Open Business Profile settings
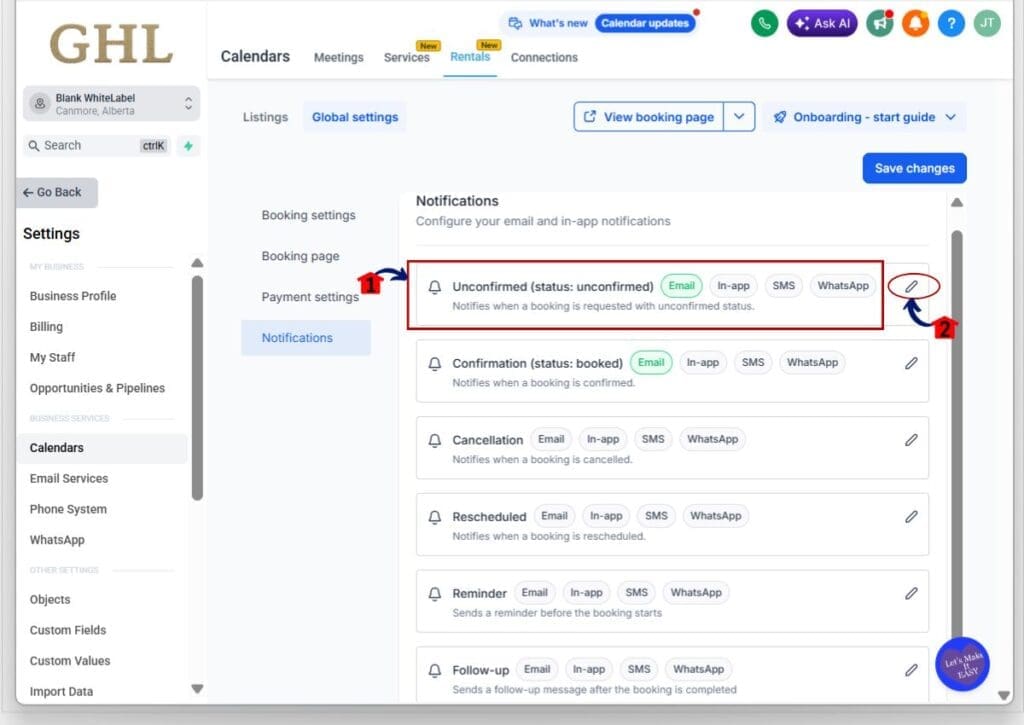This screenshot has width=1024, height=725. point(73,296)
